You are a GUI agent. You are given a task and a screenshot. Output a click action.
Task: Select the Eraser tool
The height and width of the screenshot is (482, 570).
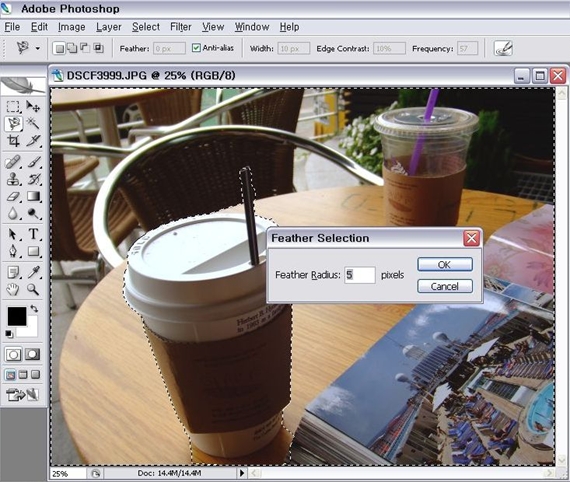point(13,197)
